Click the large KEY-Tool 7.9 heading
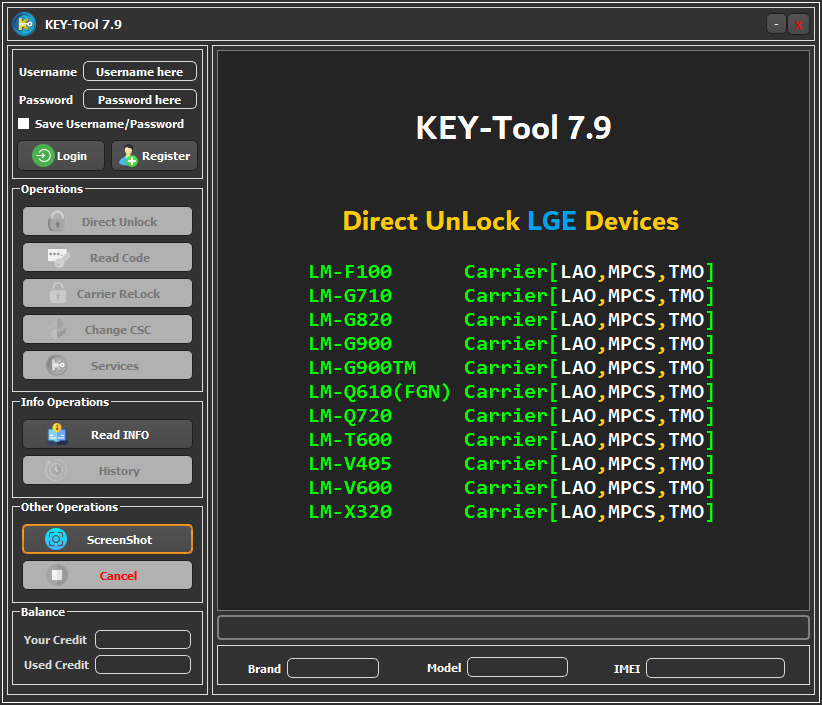This screenshot has width=822, height=705. tap(513, 127)
